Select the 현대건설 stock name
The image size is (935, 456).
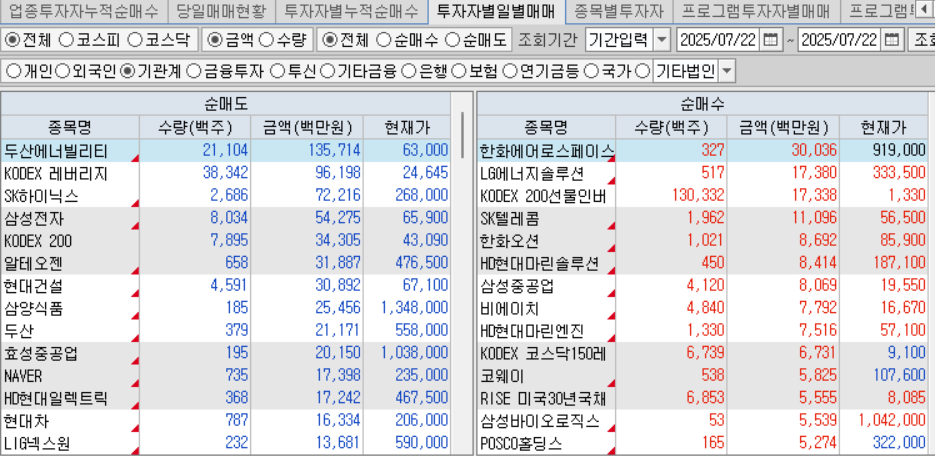[33, 286]
